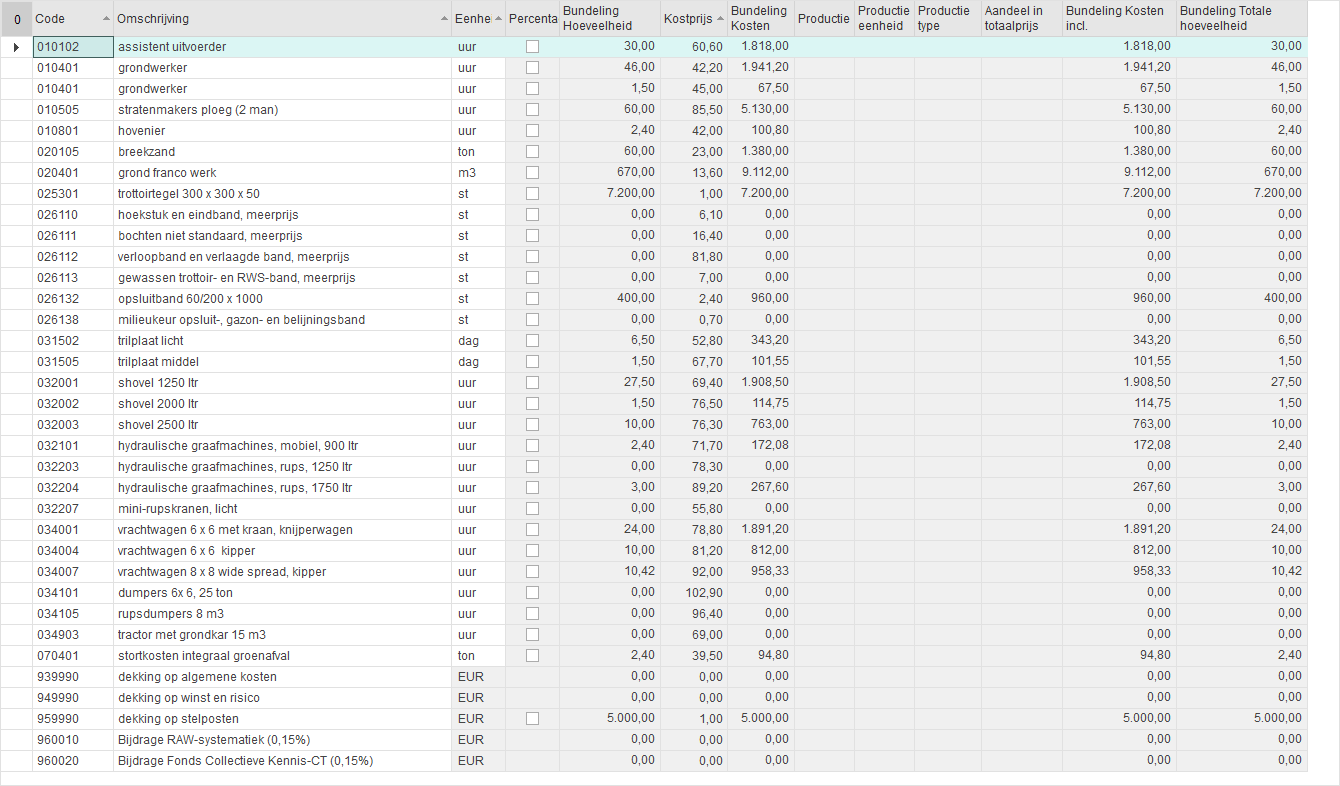The image size is (1340, 786).
Task: Select code cell 020401
Action: (73, 173)
